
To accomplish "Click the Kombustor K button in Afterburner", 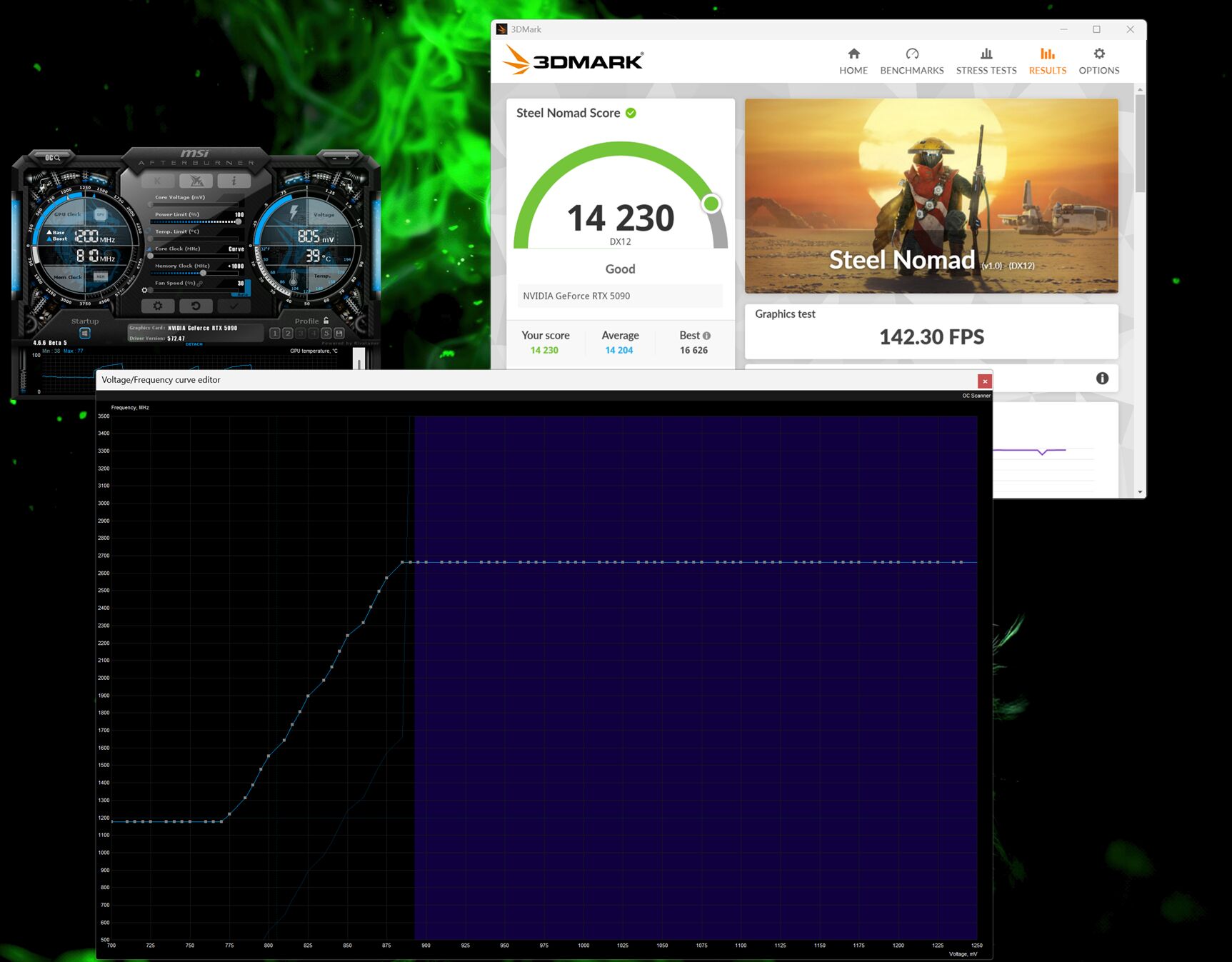I will 158,181.
